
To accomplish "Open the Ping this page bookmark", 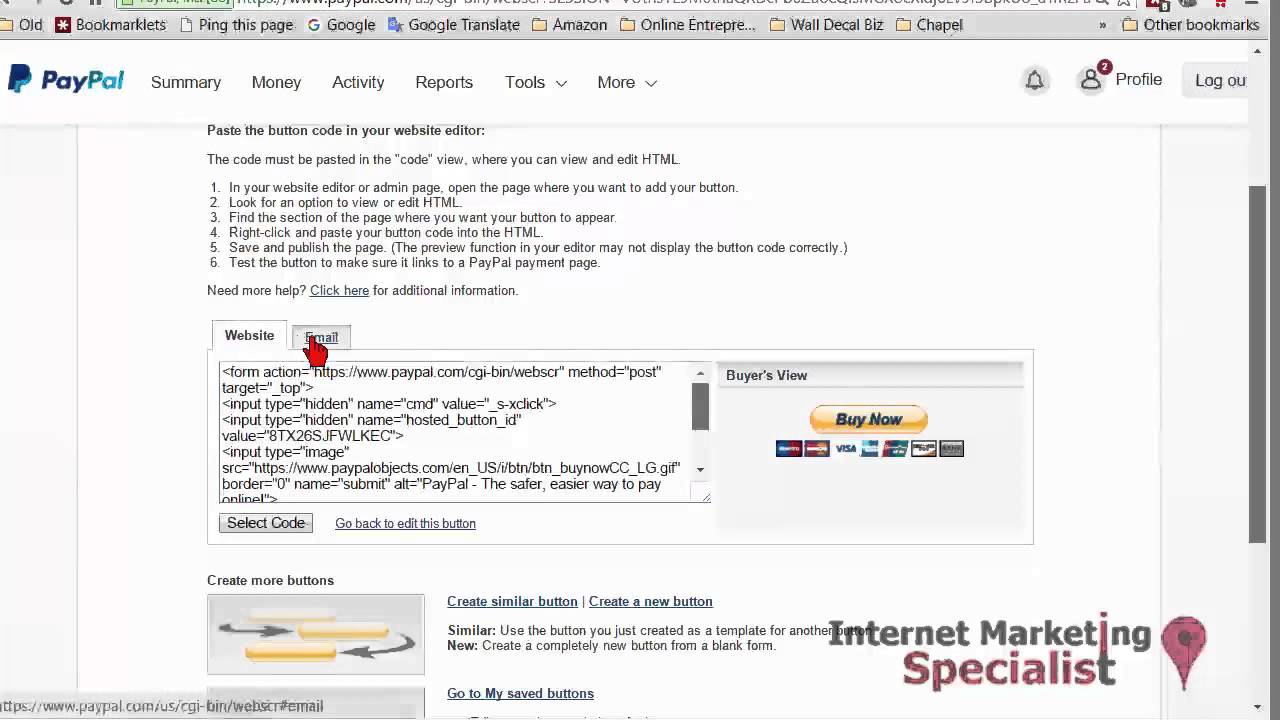I will point(236,24).
